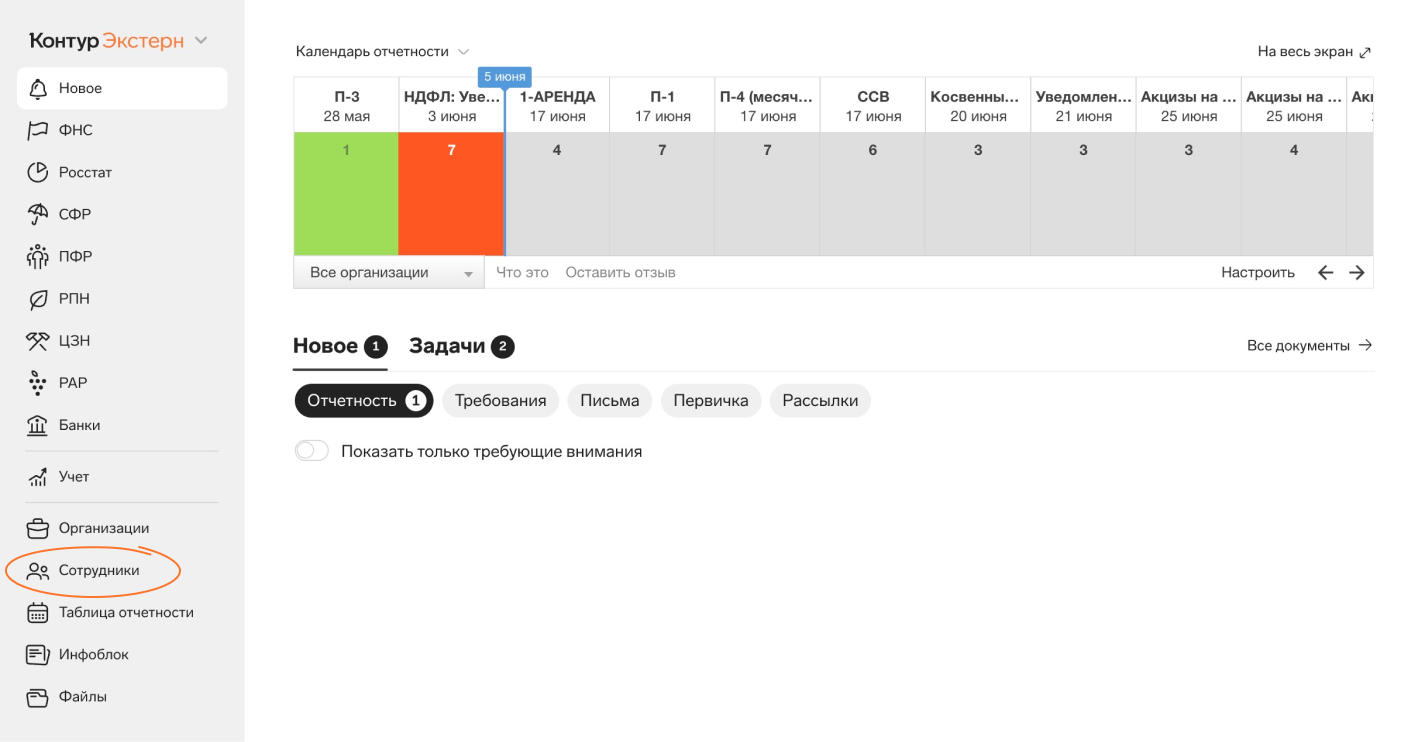1418x742 pixels.
Task: Click the briefcase icon for Организации
Action: 38,528
